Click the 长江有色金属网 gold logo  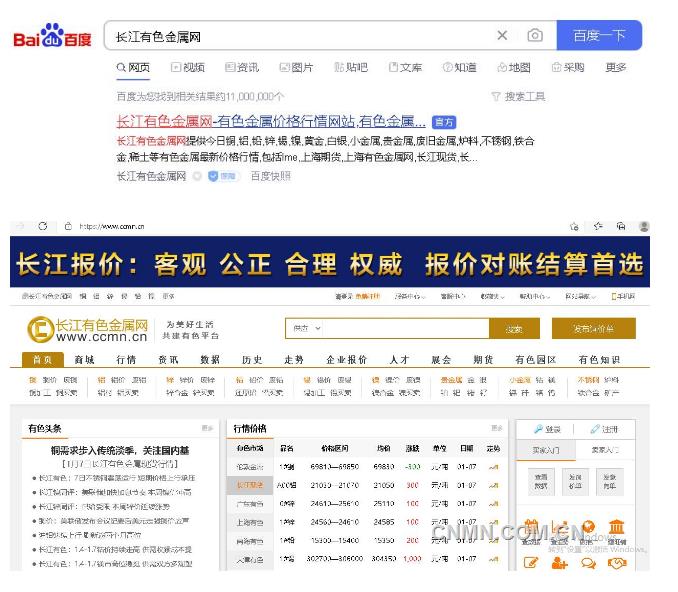(x=87, y=330)
